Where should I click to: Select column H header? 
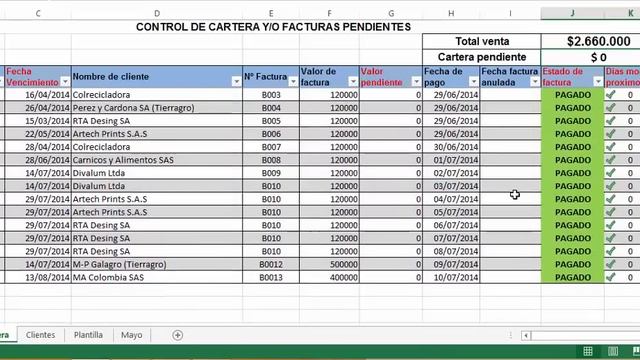point(451,13)
